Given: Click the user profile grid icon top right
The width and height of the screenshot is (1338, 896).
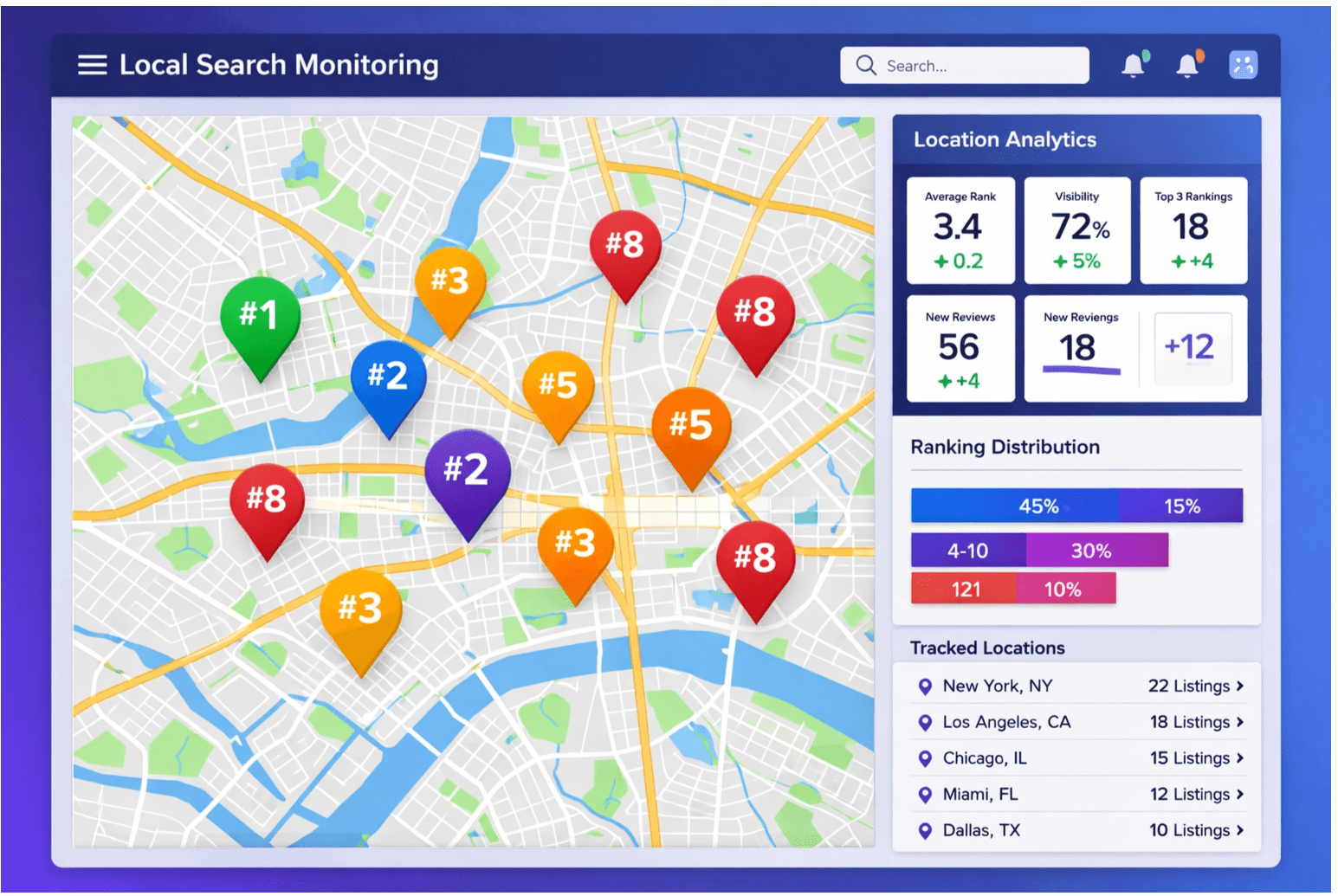Looking at the screenshot, I should point(1243,64).
